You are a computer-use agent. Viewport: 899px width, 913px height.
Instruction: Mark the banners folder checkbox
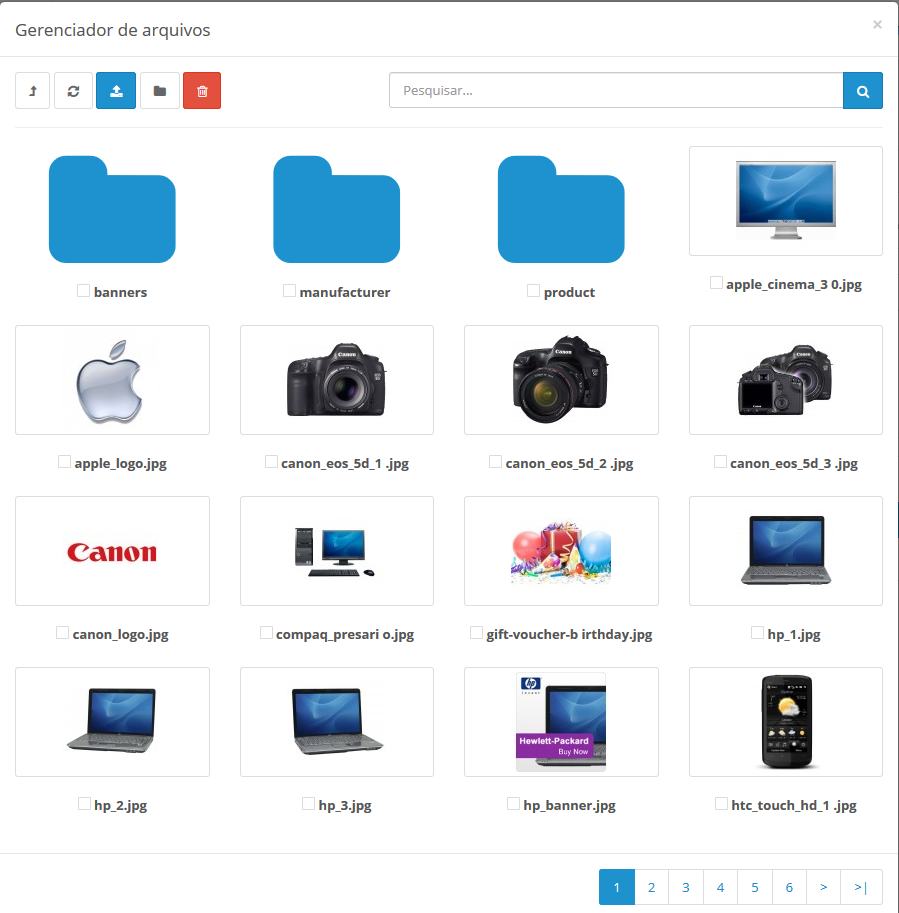[x=84, y=291]
